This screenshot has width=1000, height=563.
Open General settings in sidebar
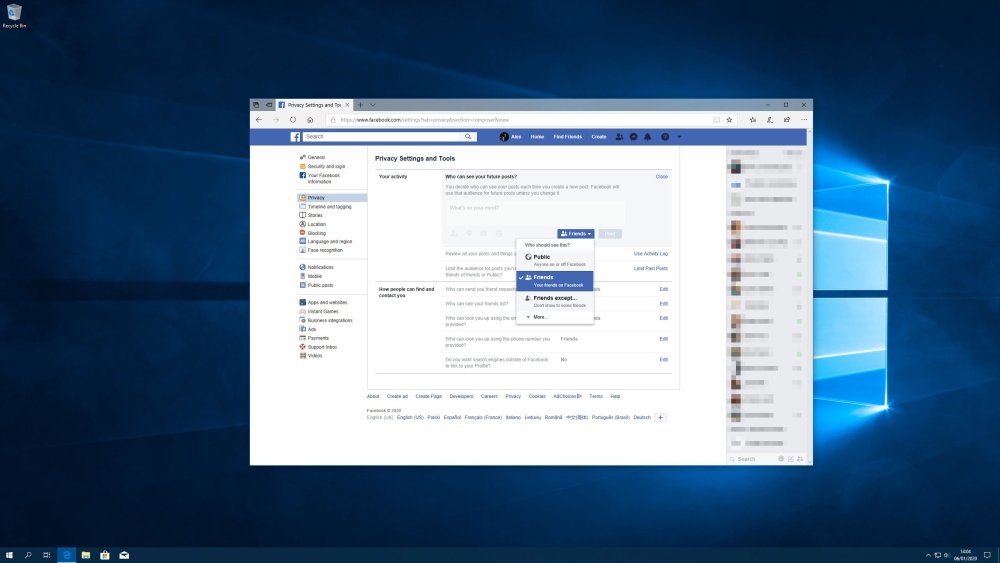[x=316, y=157]
